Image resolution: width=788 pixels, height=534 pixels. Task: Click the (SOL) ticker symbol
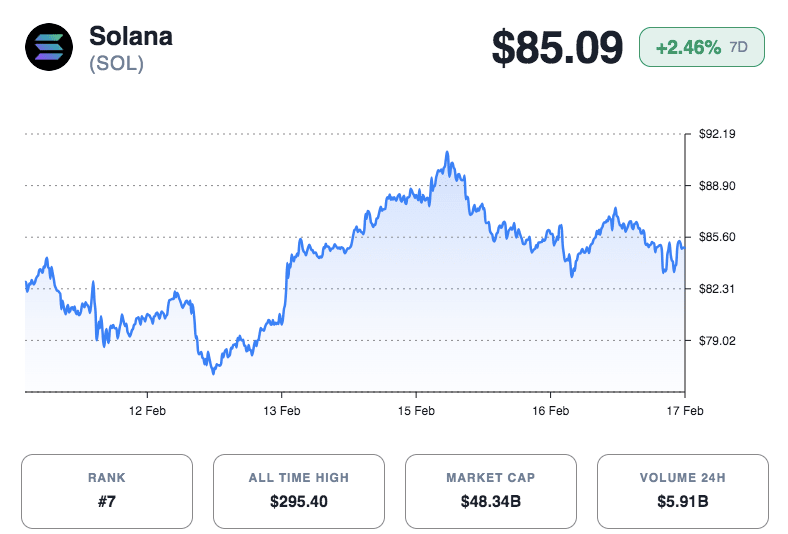pos(116,63)
